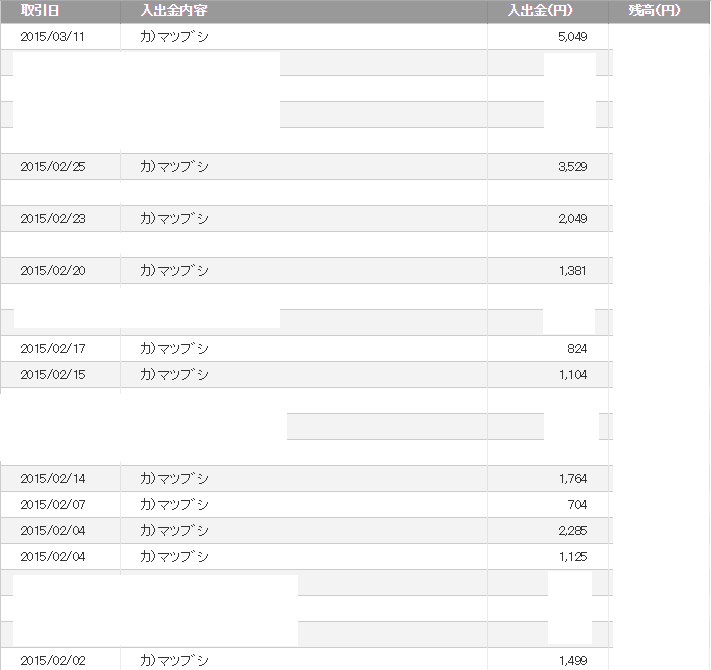Select the date 2015/02/02

tap(53, 660)
